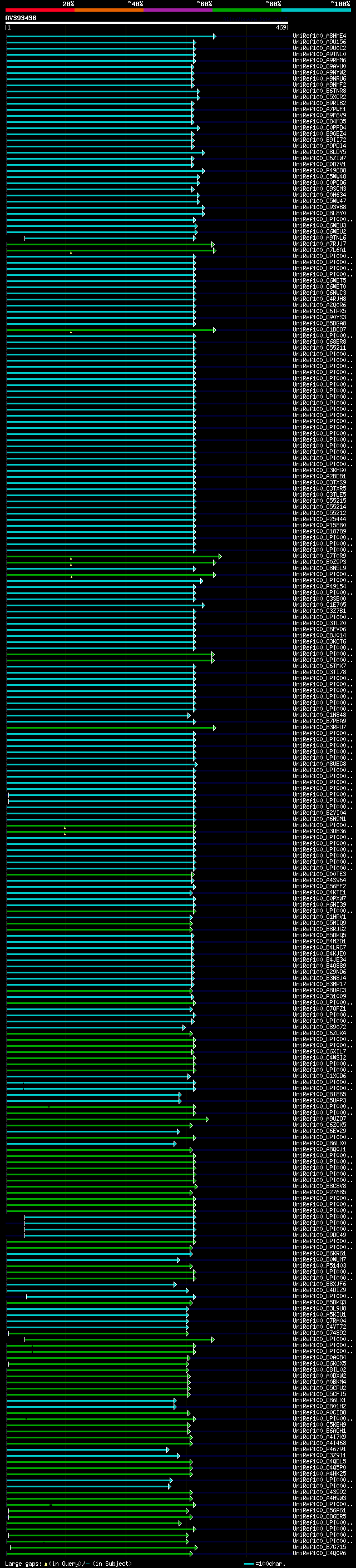Viewport: 356px width, 1568px height.
Task: Open hit UniRef100_A8HME4
Action: point(319,36)
